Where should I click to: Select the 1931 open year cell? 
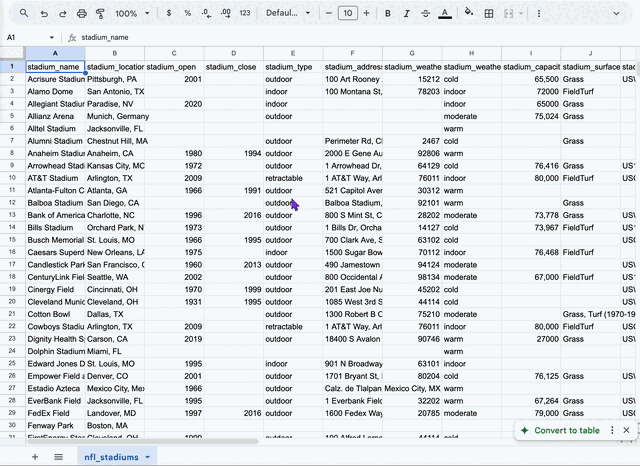click(x=174, y=302)
